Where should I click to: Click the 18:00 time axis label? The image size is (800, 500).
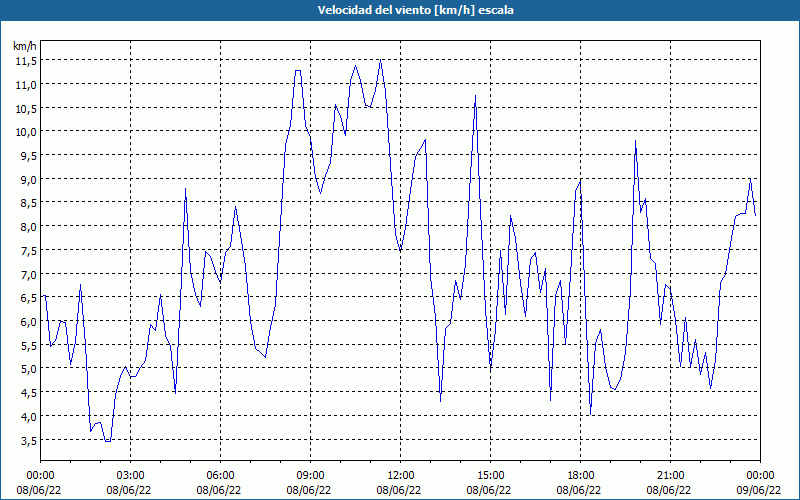click(581, 476)
